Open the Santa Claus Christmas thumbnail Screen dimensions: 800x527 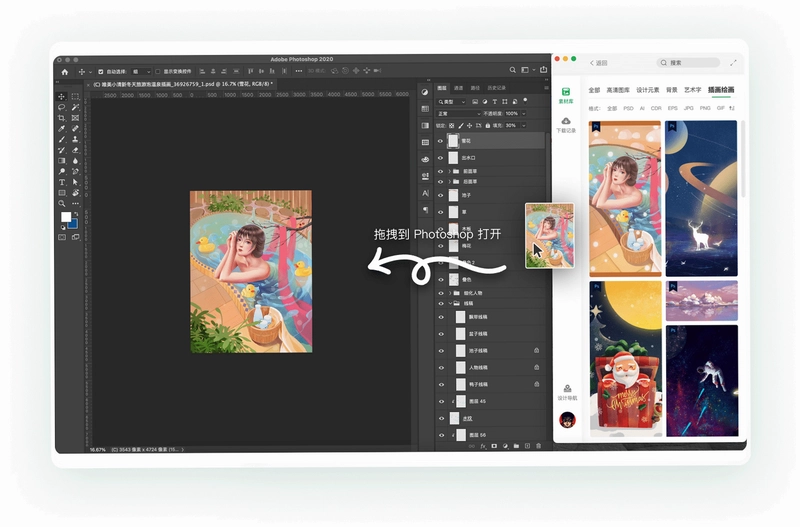tap(626, 358)
